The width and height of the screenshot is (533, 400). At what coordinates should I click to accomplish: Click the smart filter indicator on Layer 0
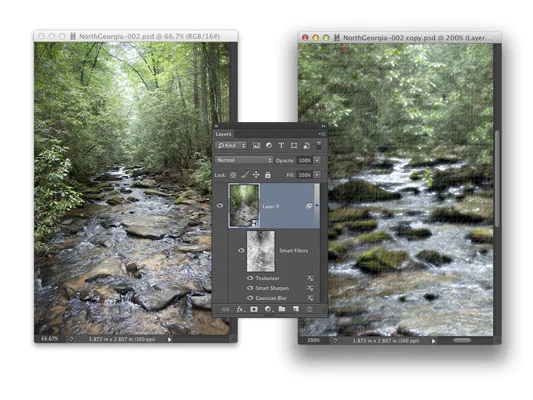tap(309, 206)
